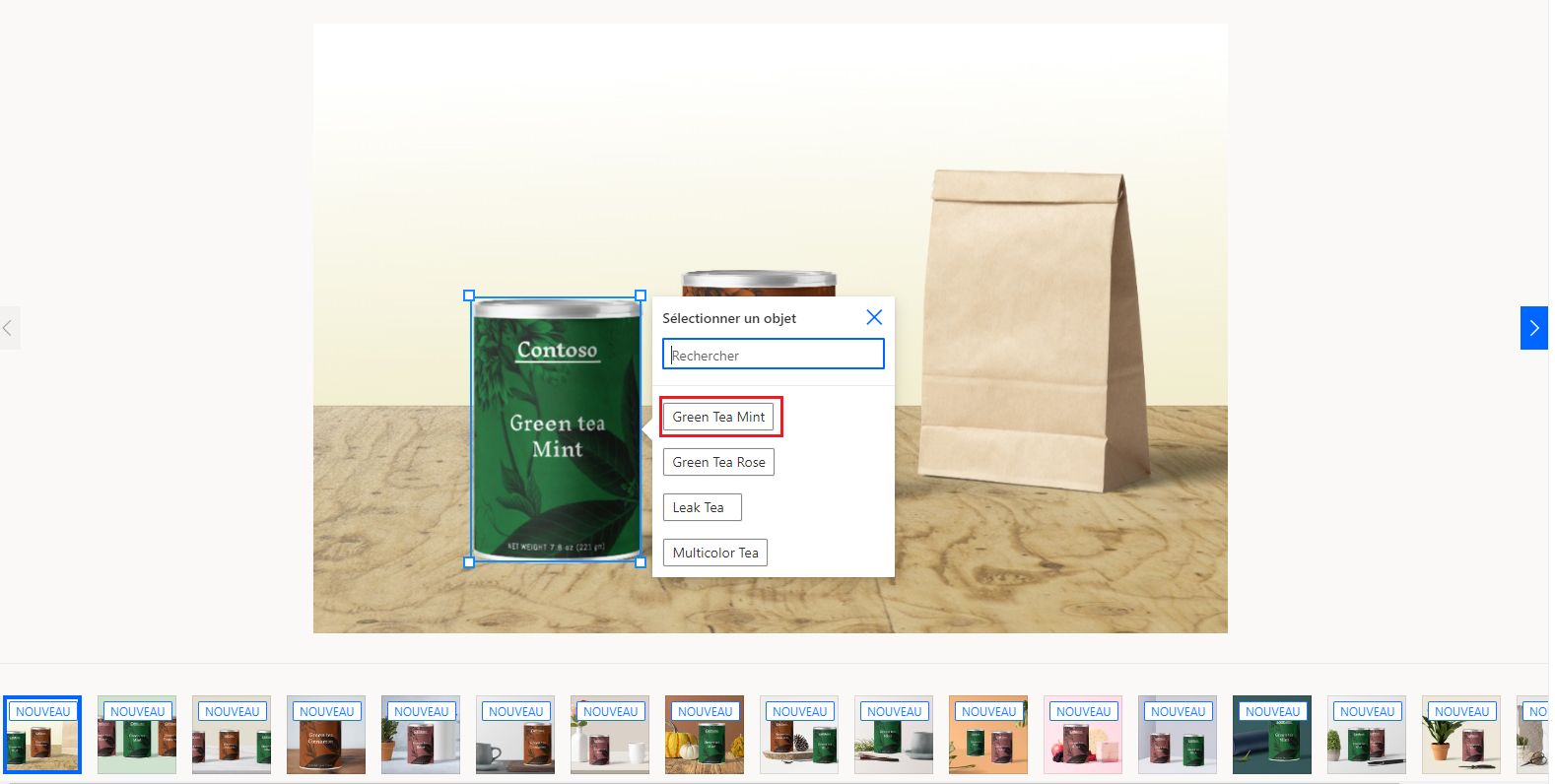Click the top-left bounding box handle
Screen dimensions: 1555x784
[x=469, y=295]
